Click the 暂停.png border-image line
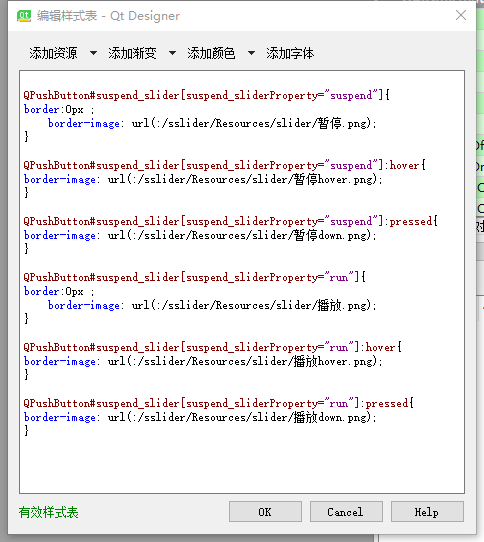The height and width of the screenshot is (542, 484). (212, 123)
